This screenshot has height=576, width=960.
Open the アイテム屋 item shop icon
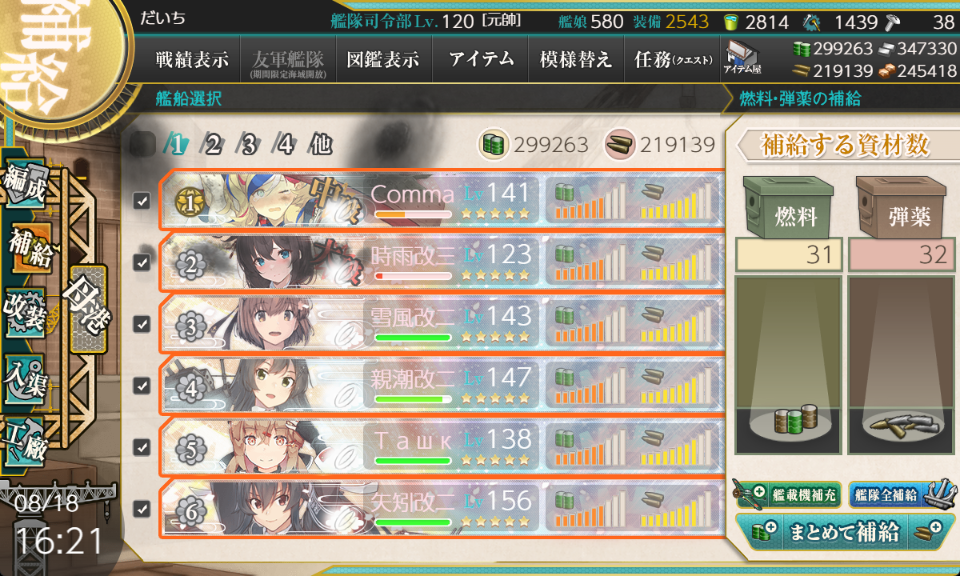pos(741,58)
